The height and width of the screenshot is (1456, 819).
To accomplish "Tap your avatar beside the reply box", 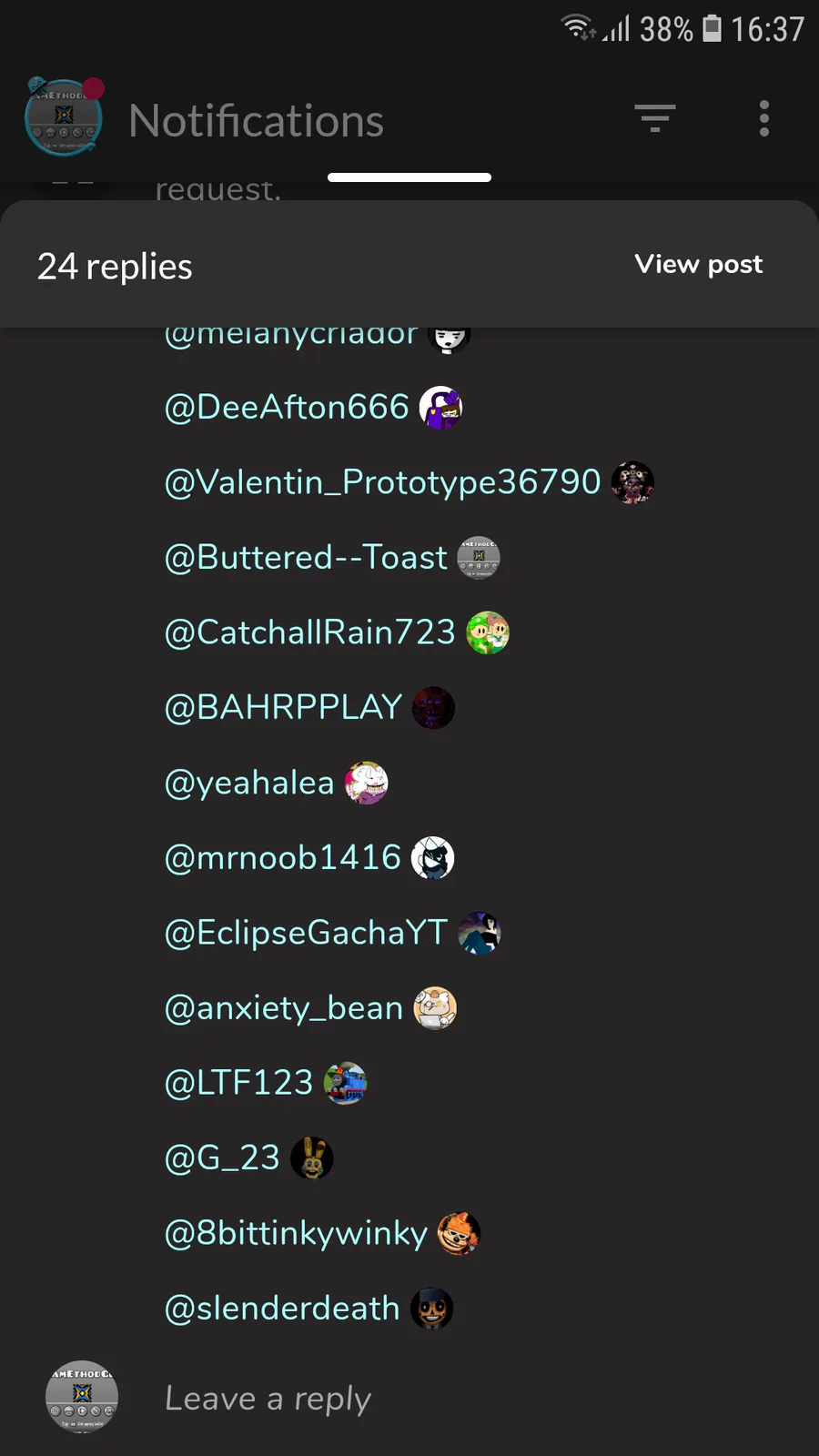I will click(82, 1397).
